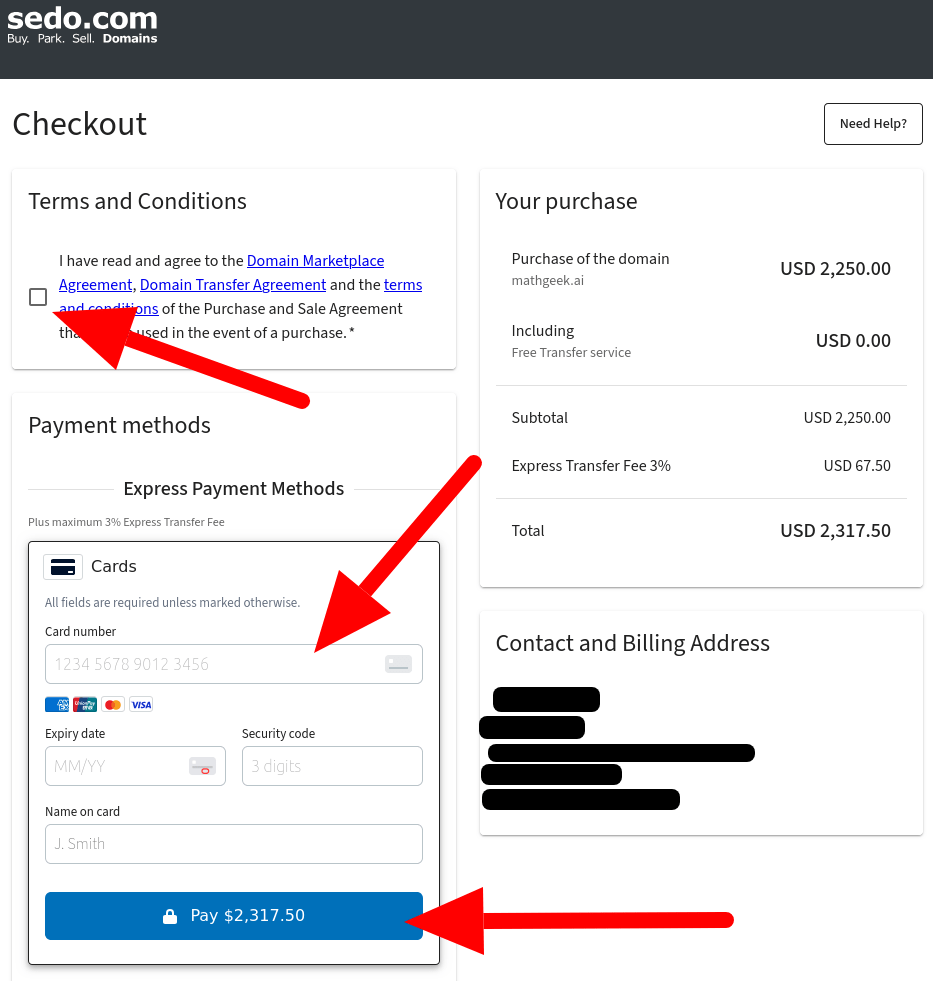Image resolution: width=933 pixels, height=981 pixels.
Task: Open the Domain Transfer Agreement link
Action: click(233, 285)
